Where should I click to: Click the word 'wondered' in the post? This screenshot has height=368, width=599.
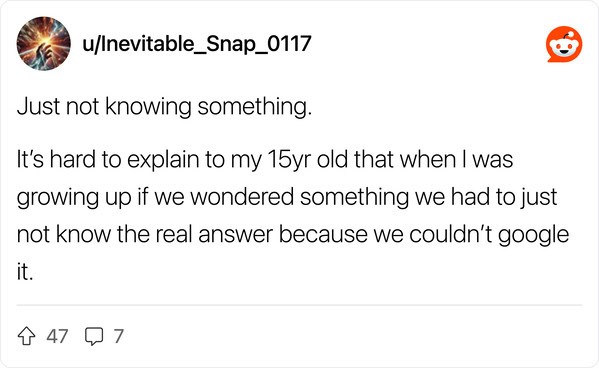(242, 197)
